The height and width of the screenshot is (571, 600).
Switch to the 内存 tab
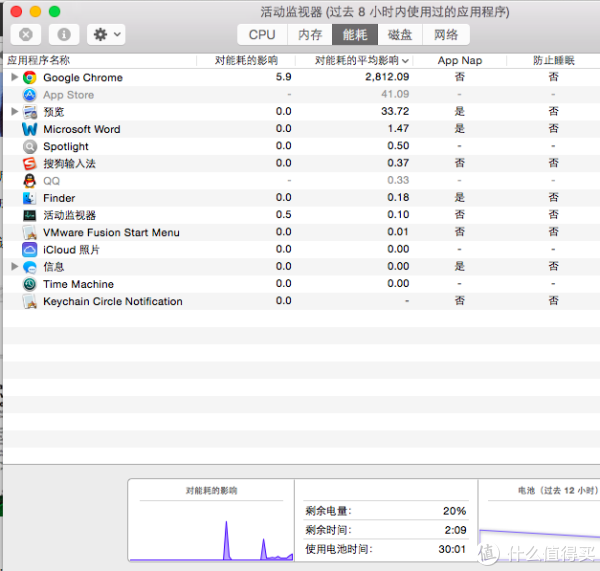pos(310,35)
